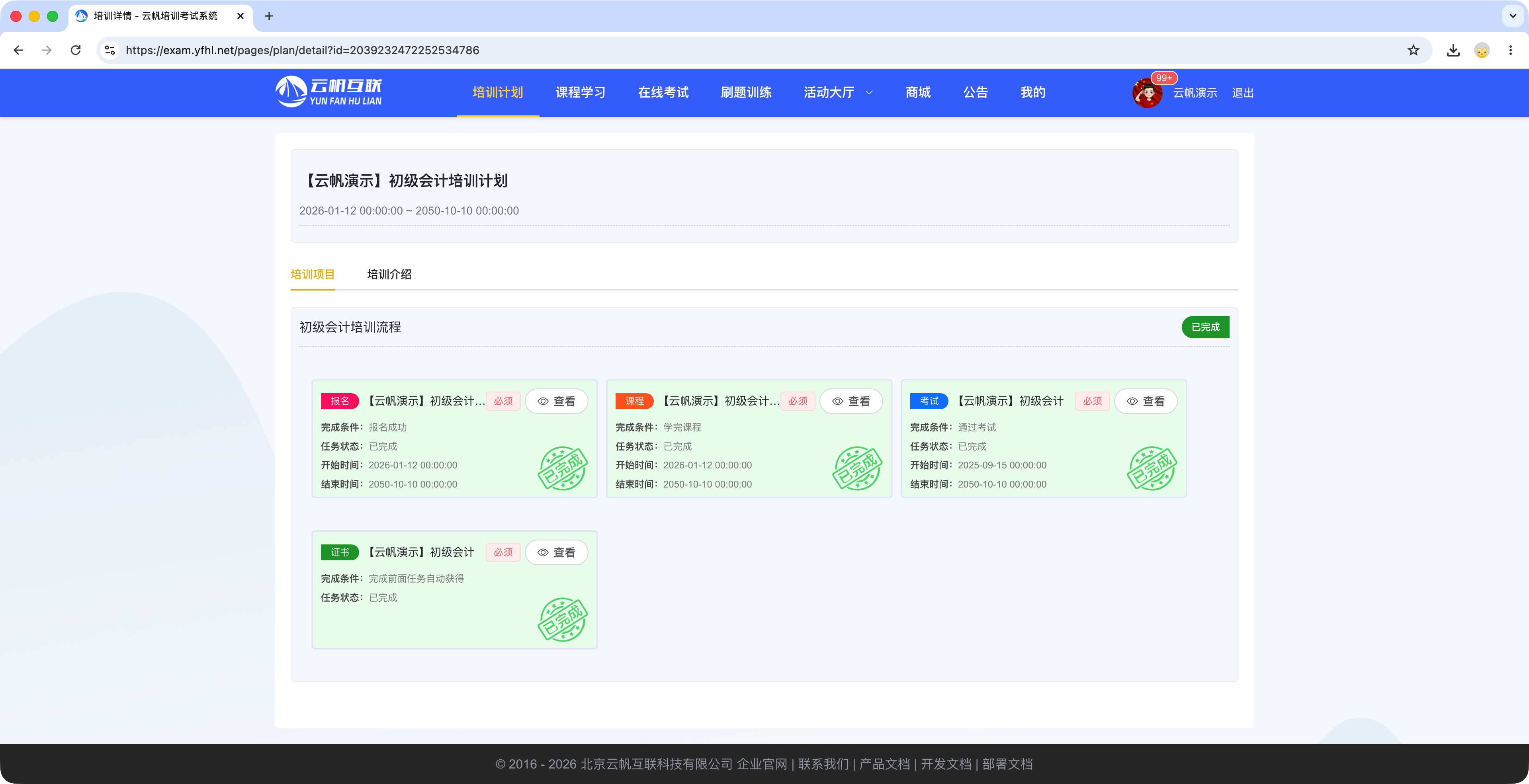Click the user avatar with 99+ badge
Image resolution: width=1529 pixels, height=784 pixels.
(1147, 93)
